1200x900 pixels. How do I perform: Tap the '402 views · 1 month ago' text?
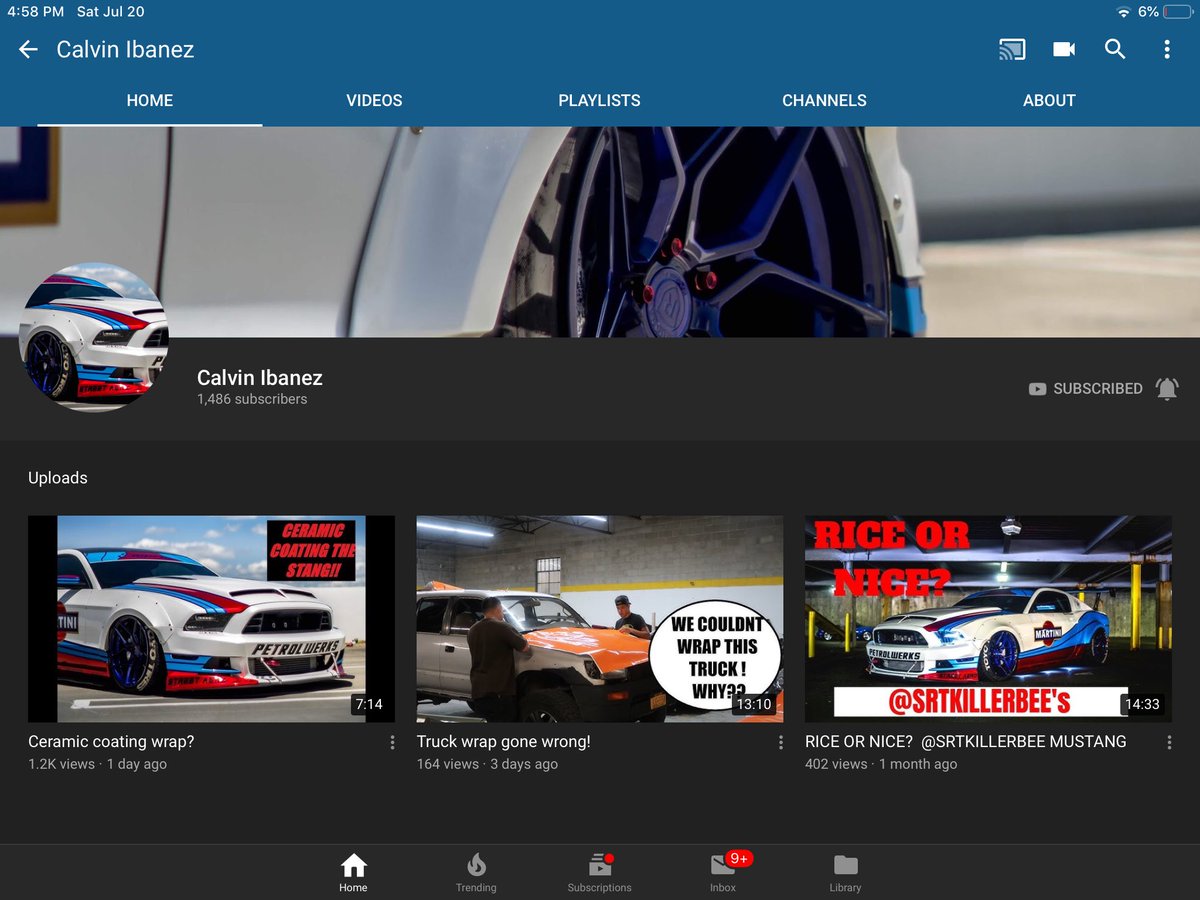pyautogui.click(x=881, y=764)
